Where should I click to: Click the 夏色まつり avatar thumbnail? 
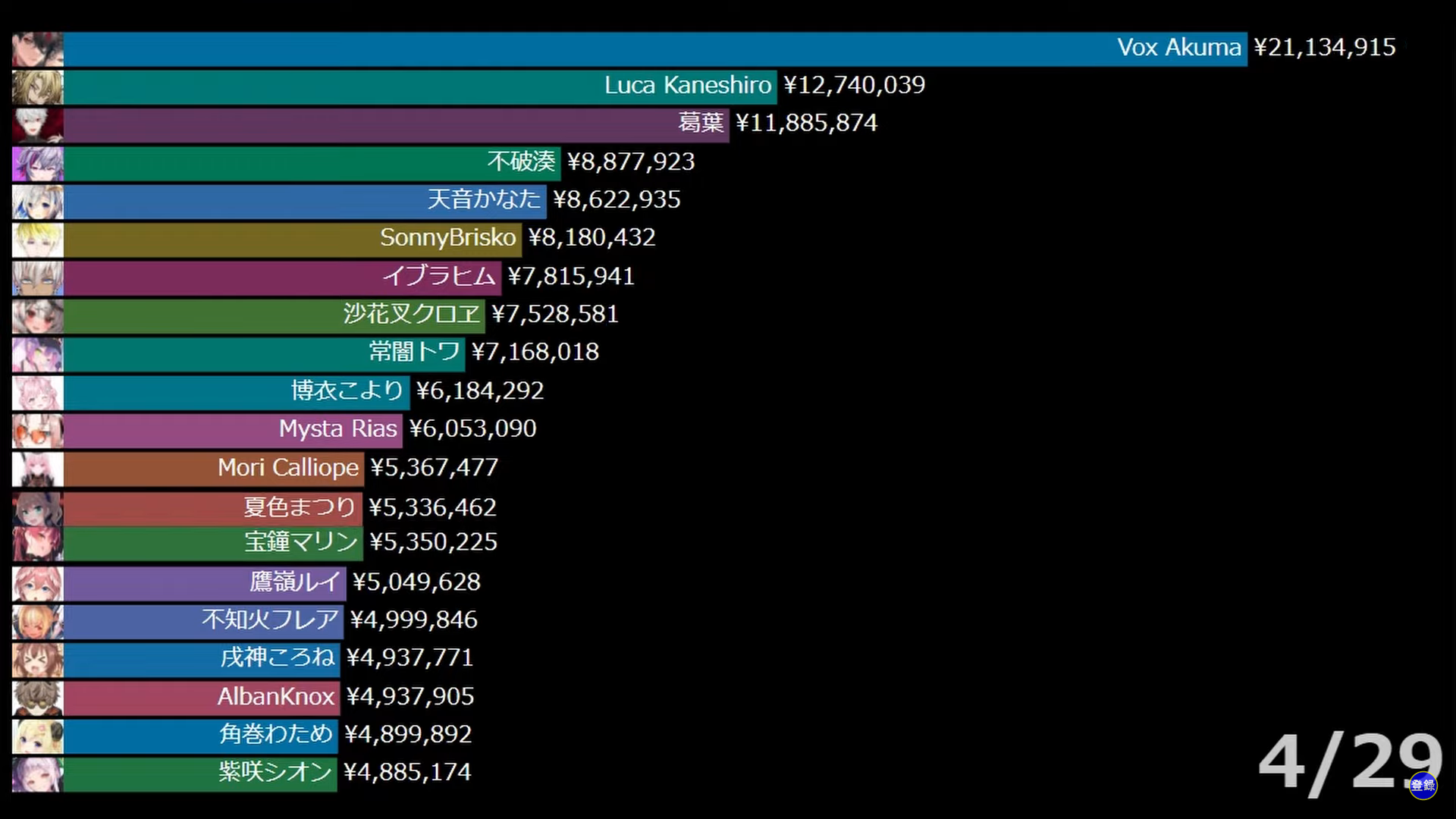37,509
